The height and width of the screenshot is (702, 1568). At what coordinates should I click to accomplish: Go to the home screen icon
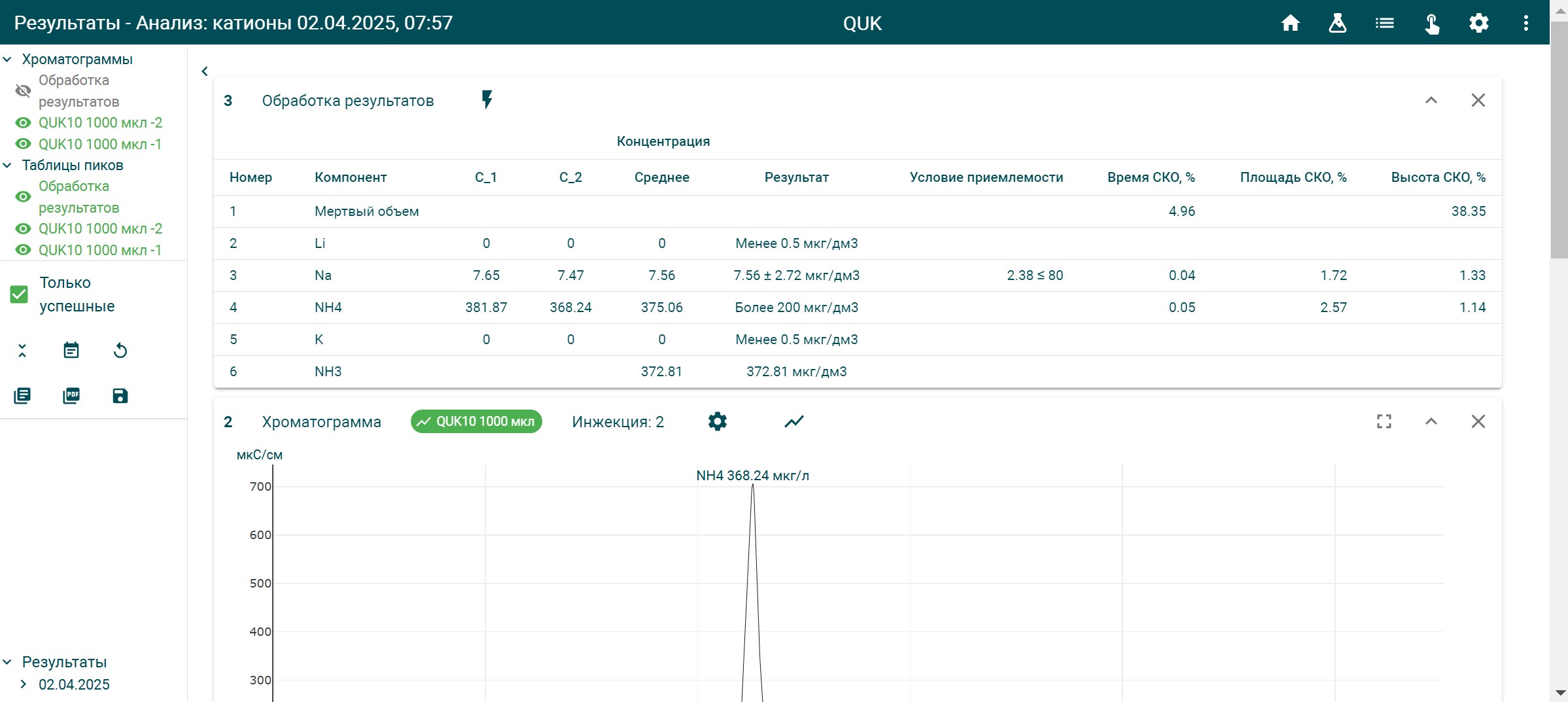(x=1290, y=24)
